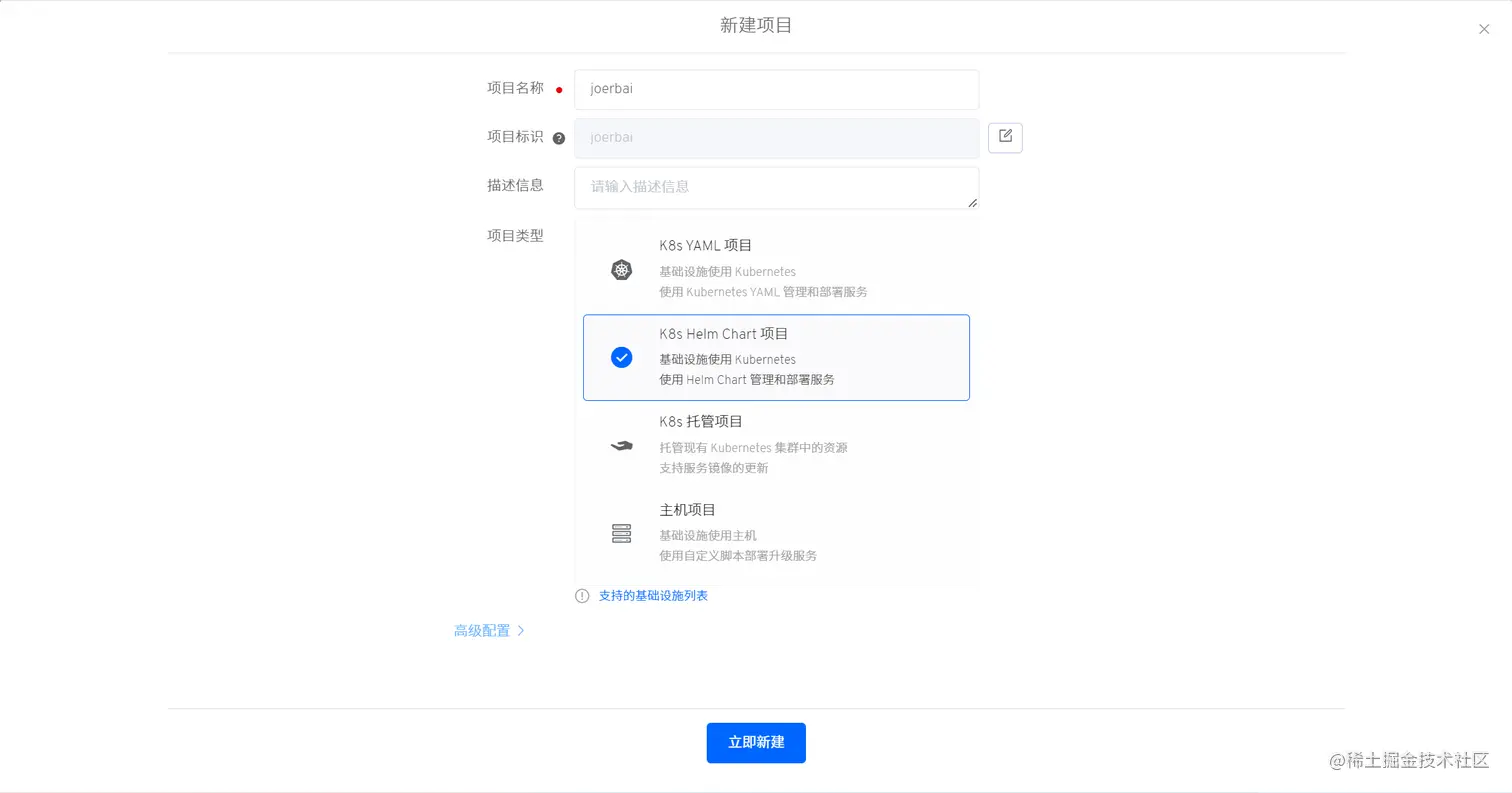Close the 新建项目 dialog with the X
The image size is (1512, 793).
[1484, 29]
